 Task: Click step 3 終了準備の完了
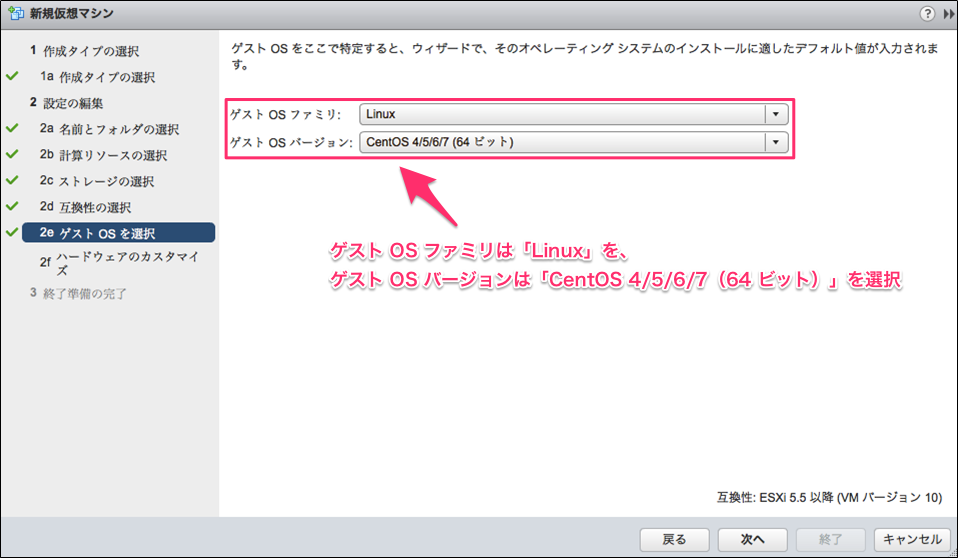point(78,293)
